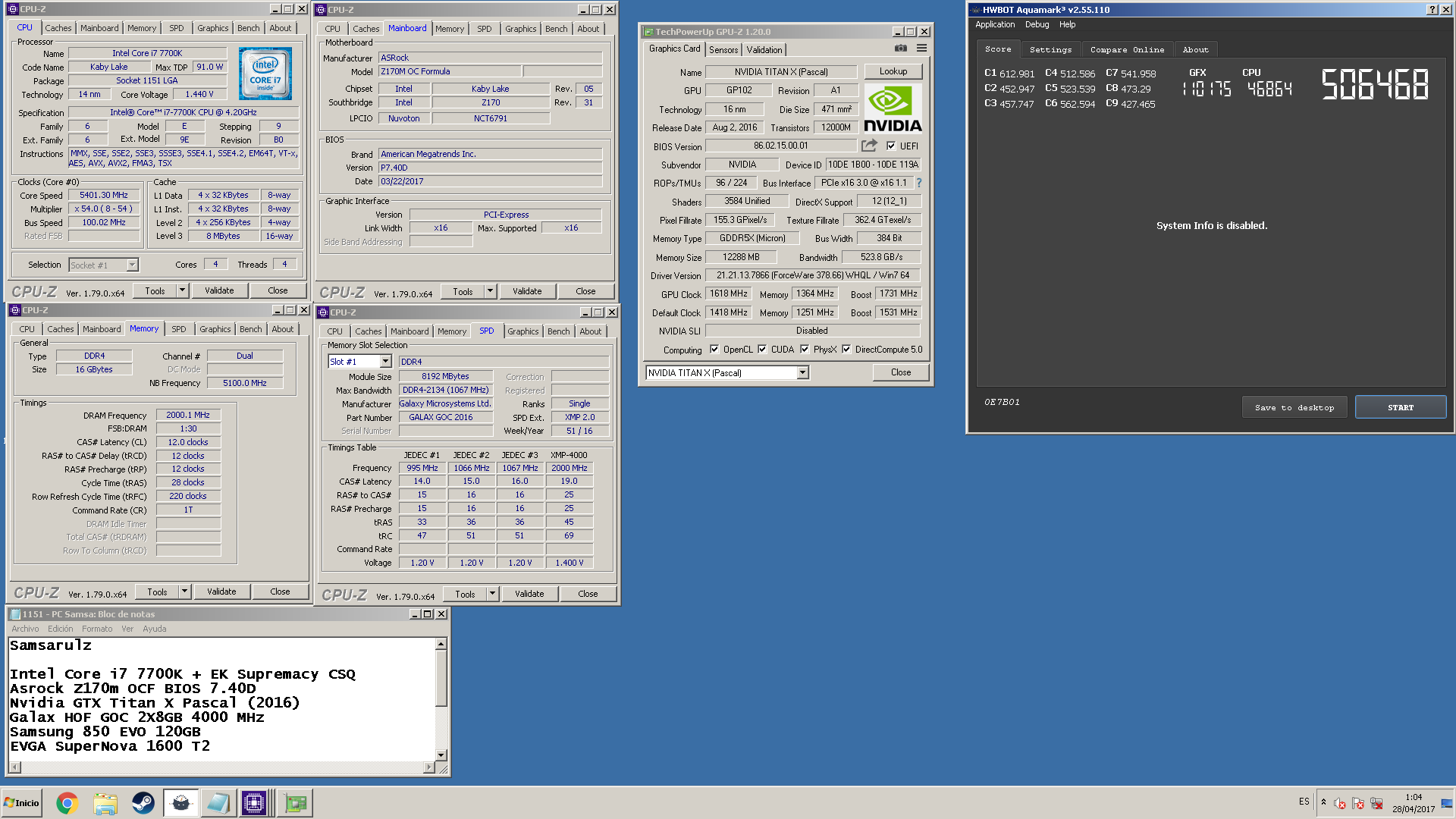Open the GPU-Z hamburger menu icon
Screen dimensions: 1456x819
[x=921, y=48]
